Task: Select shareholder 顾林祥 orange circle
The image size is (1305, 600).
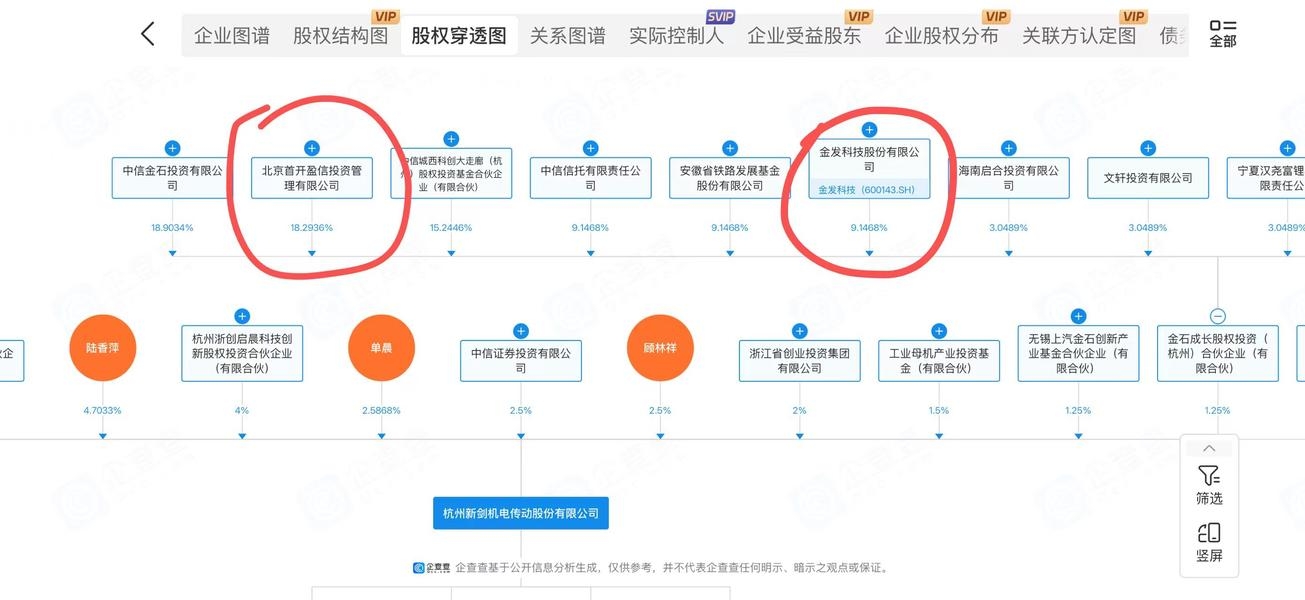Action: [x=660, y=348]
